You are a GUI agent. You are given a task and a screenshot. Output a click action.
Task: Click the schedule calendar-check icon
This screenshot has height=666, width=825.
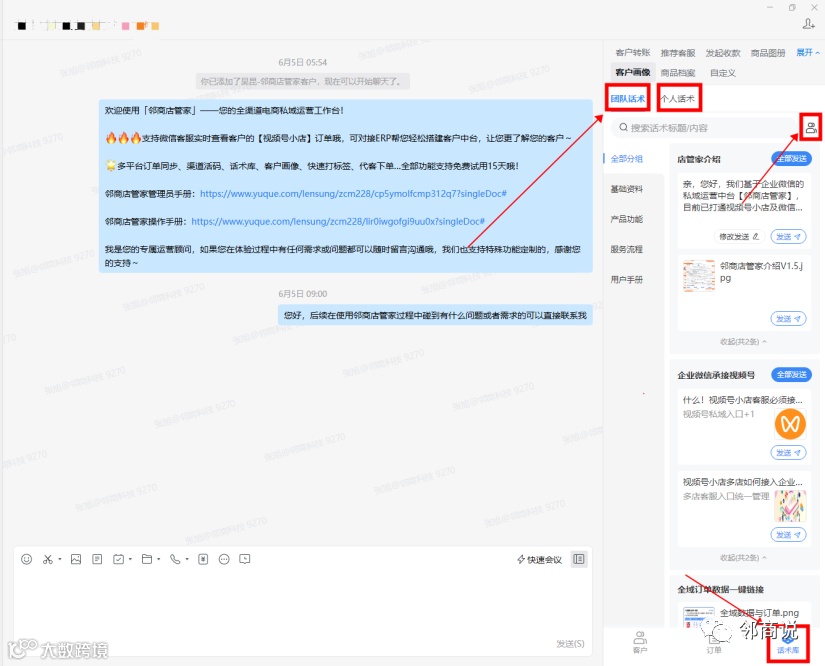[x=118, y=559]
